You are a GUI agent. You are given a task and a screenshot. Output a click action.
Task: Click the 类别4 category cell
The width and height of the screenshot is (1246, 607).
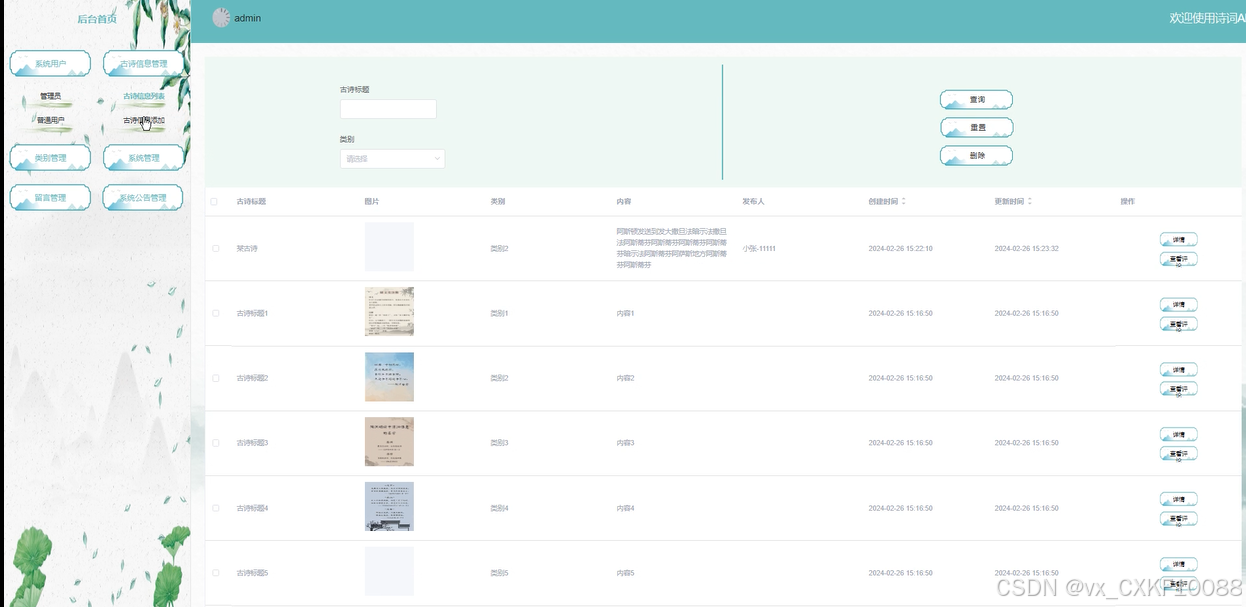(500, 508)
